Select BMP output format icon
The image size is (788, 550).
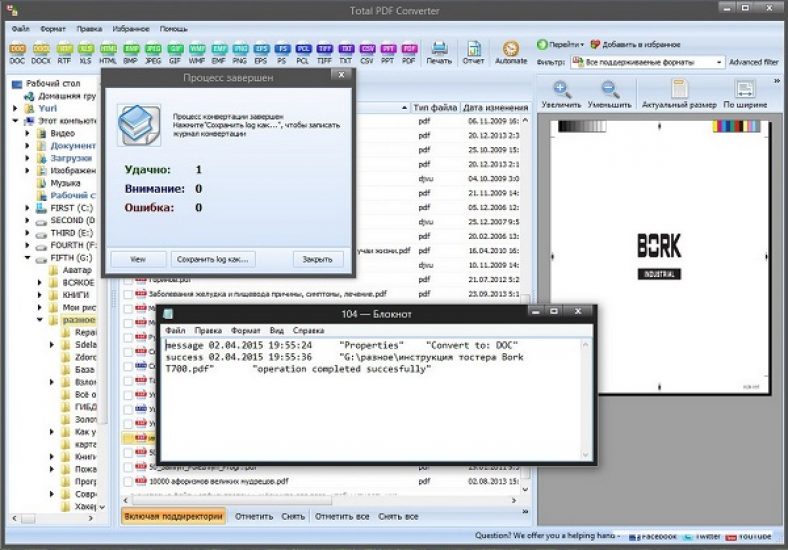coord(131,53)
